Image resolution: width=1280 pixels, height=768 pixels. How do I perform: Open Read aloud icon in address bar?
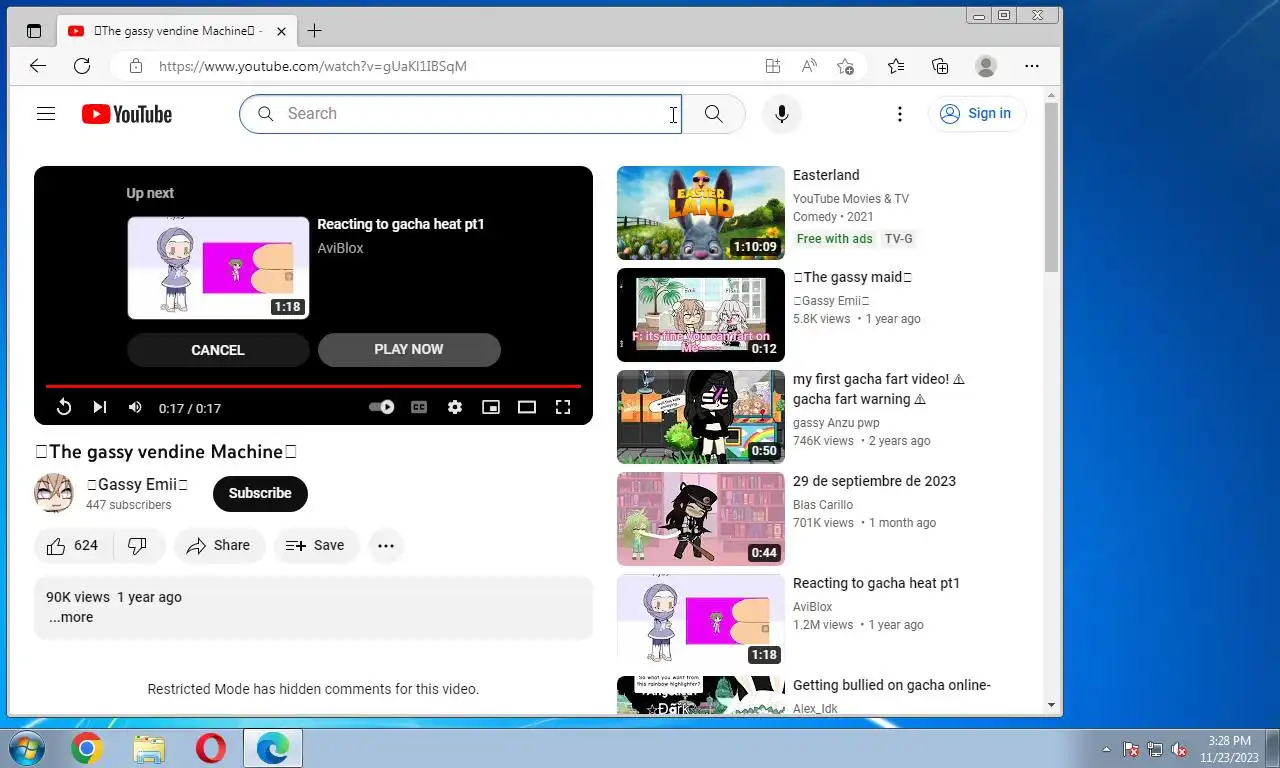(x=809, y=66)
